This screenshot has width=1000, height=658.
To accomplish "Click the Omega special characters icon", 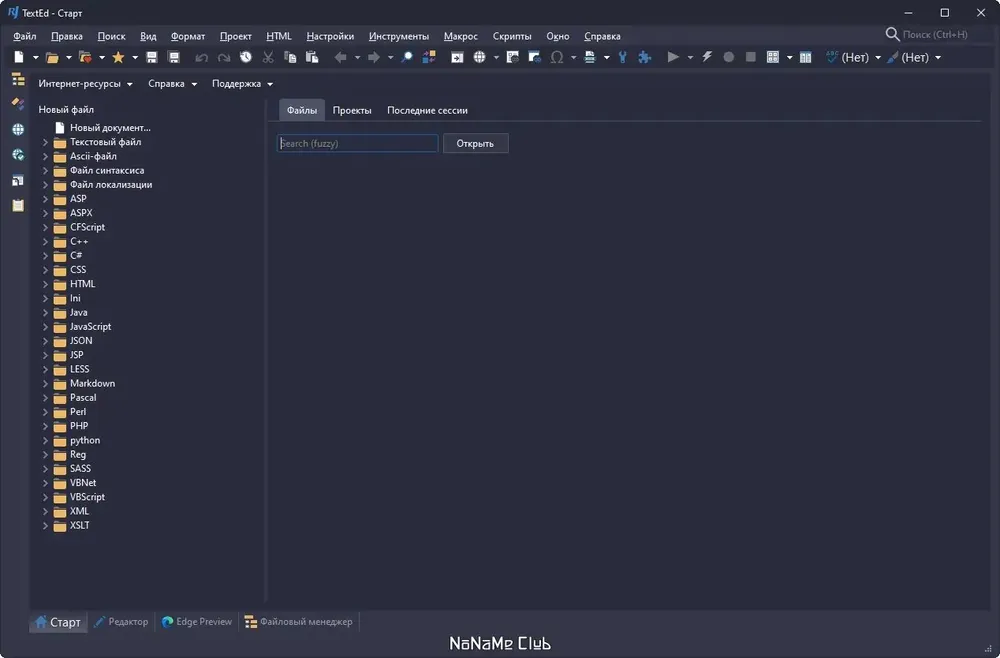I will pos(557,57).
